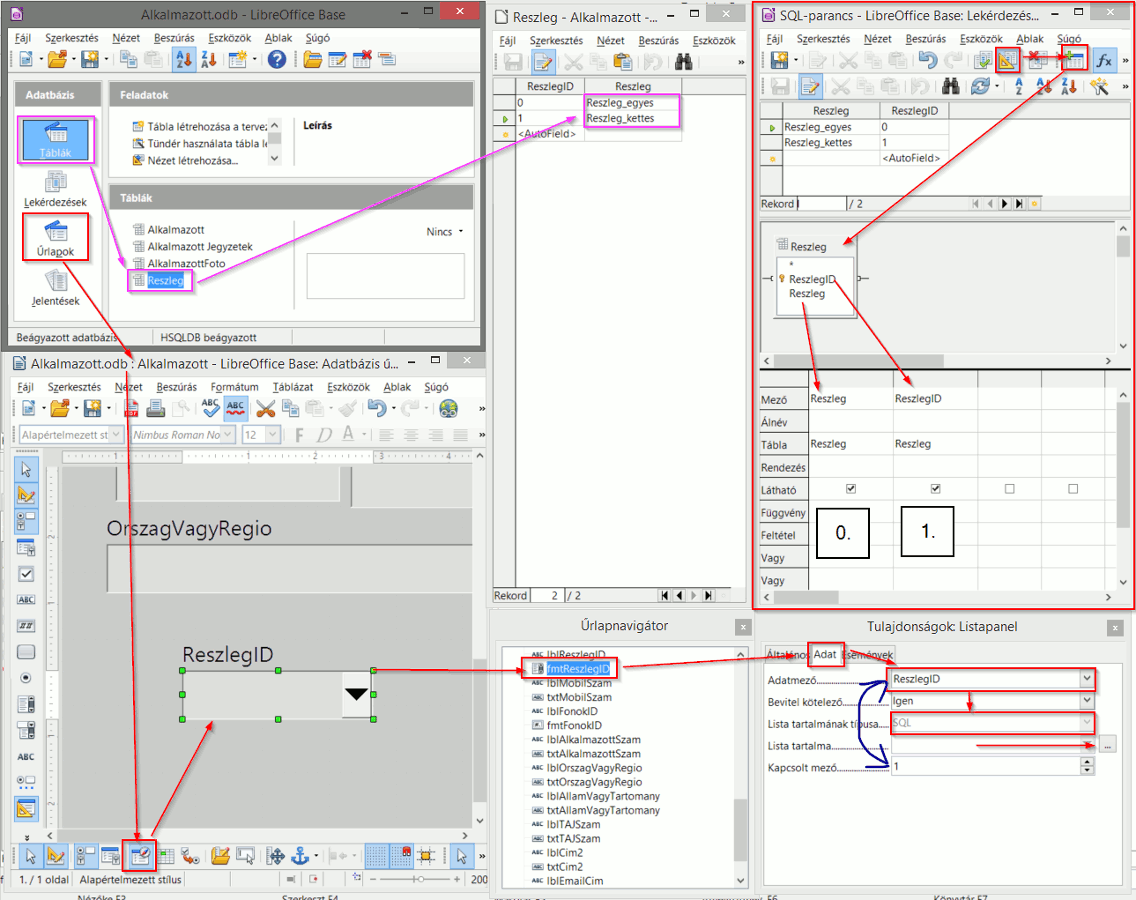Uncheck Látható for the ReszlegID column
Viewport: 1136px width, 900px height.
[x=935, y=489]
